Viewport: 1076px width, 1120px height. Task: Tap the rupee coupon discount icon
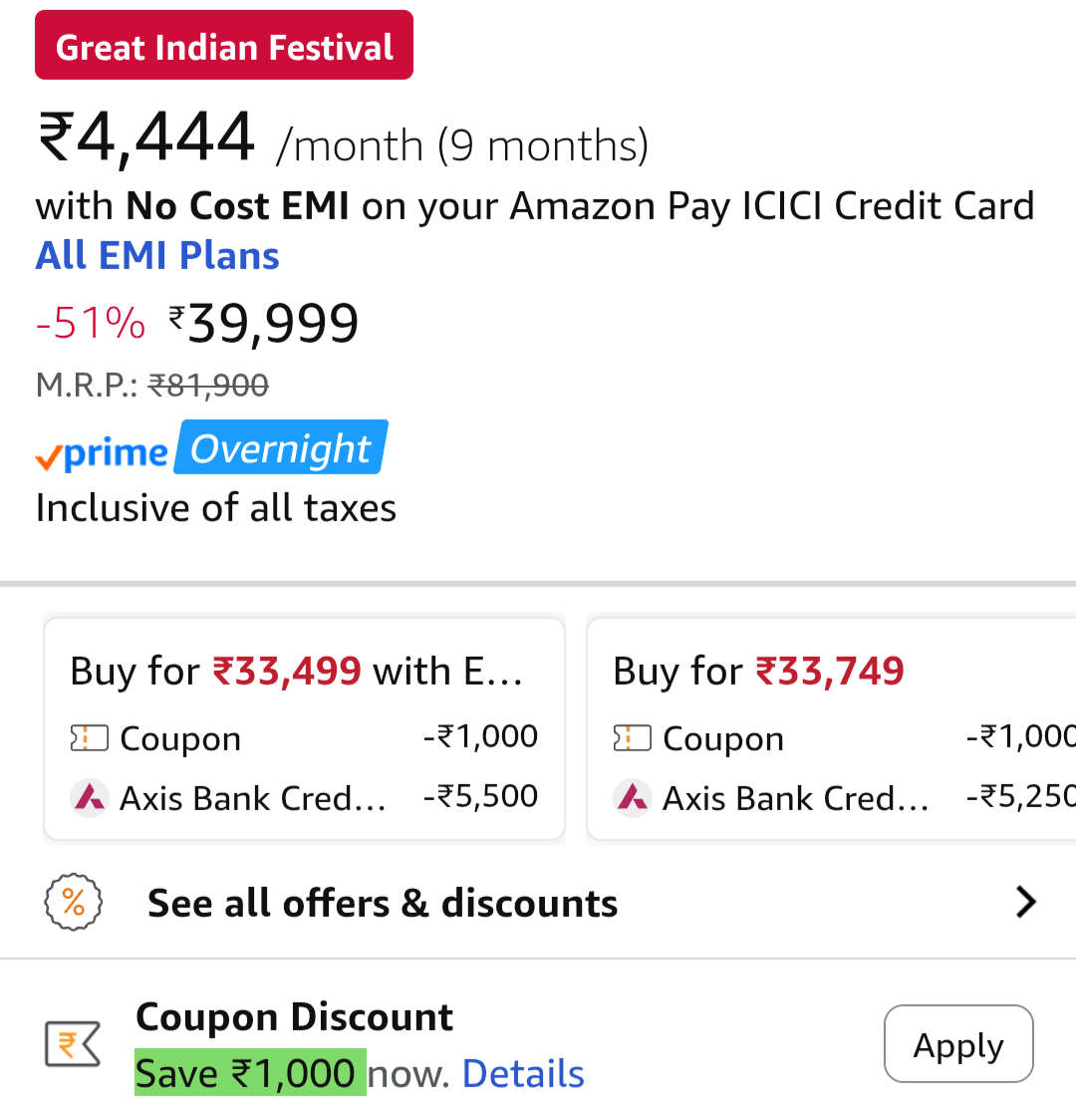[73, 1044]
